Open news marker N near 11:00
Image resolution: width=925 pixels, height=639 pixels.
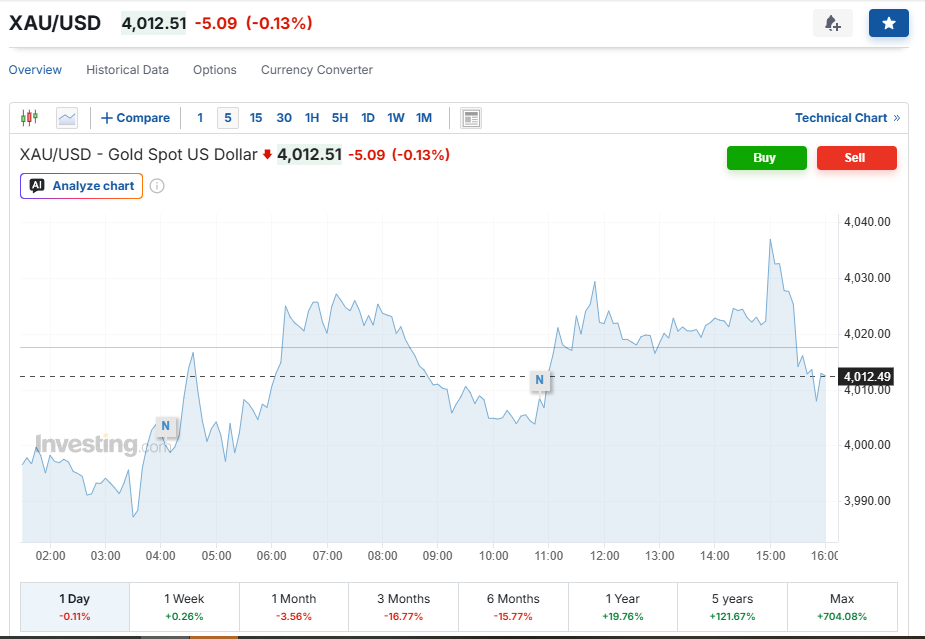(539, 380)
